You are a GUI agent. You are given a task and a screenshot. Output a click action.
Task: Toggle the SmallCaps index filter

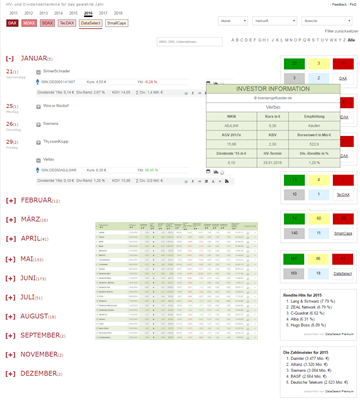[x=117, y=23]
